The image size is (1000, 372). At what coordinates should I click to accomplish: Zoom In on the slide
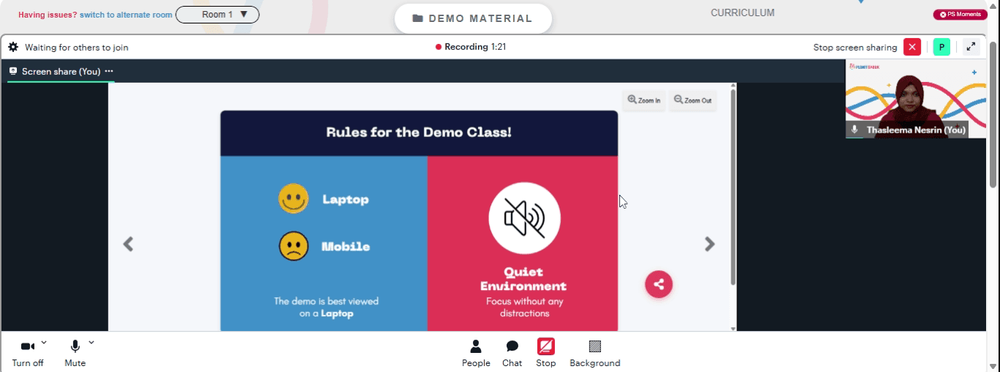(644, 100)
